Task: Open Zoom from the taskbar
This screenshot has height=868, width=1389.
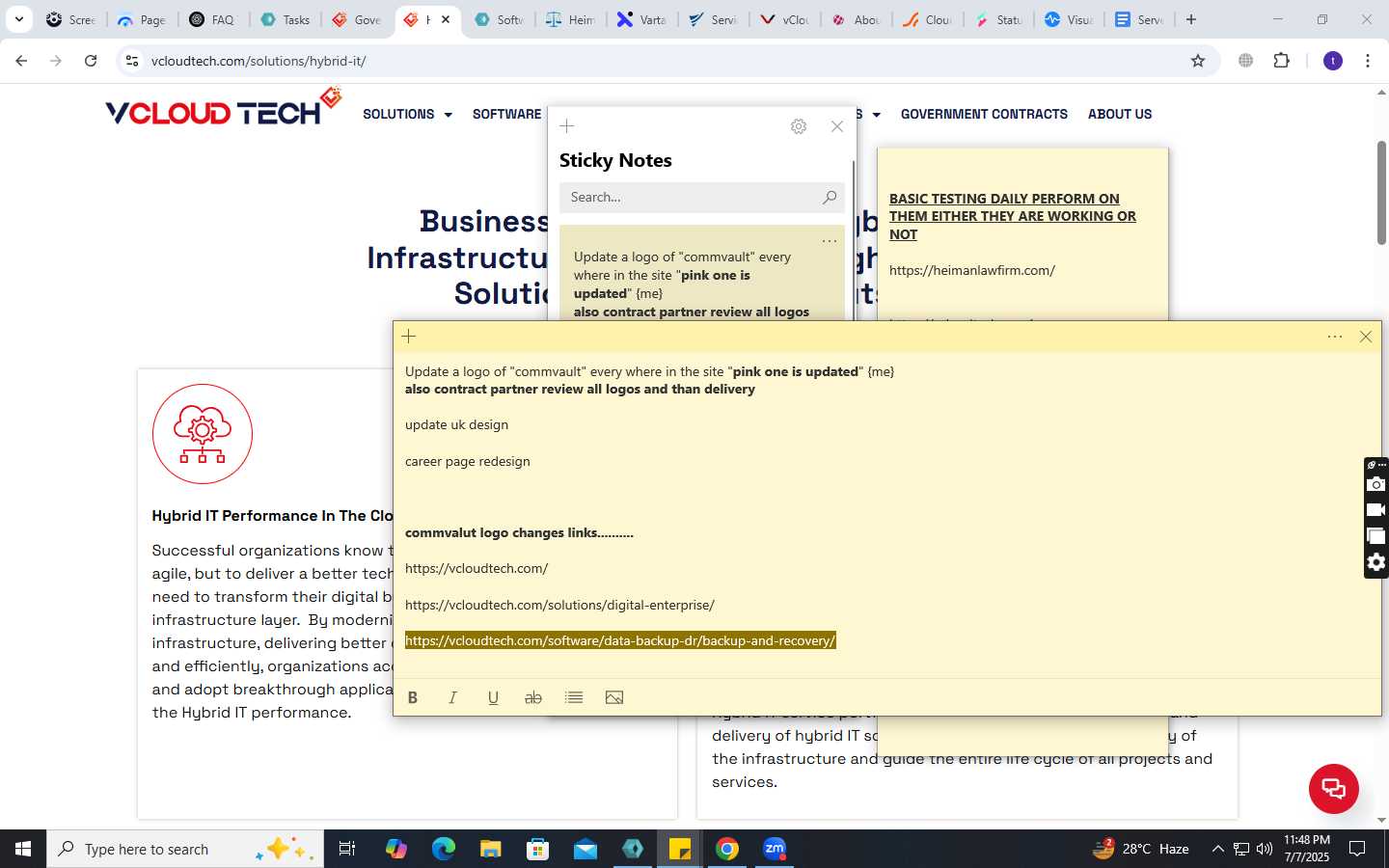Action: (775, 849)
